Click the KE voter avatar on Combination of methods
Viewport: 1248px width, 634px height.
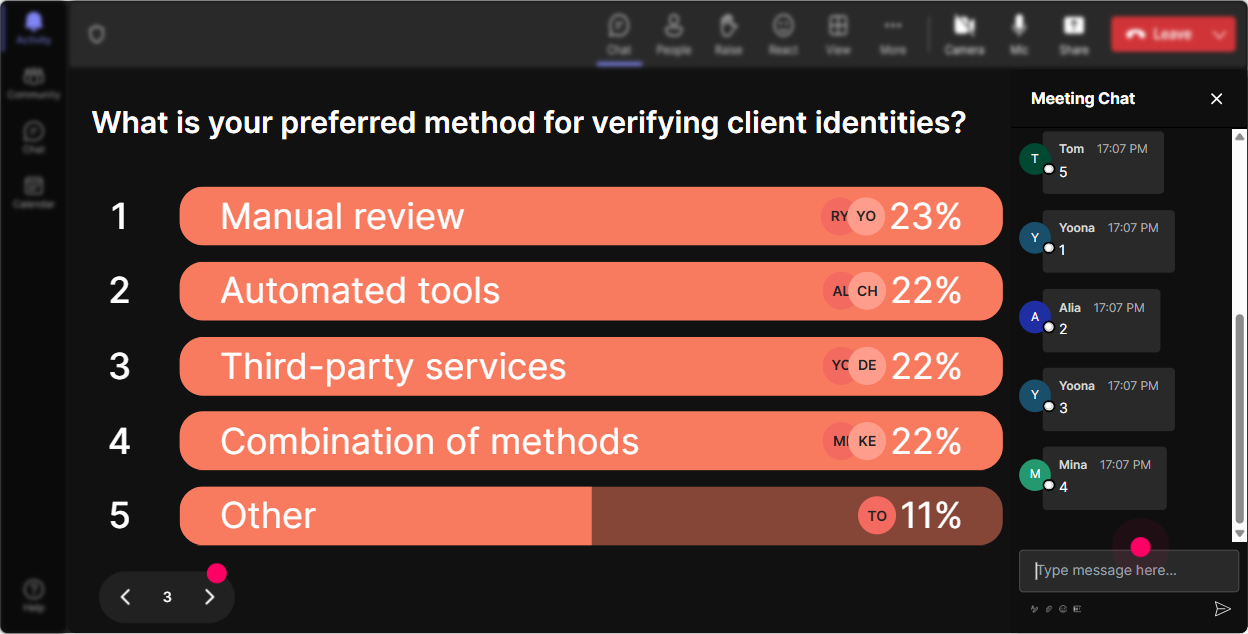click(x=866, y=441)
